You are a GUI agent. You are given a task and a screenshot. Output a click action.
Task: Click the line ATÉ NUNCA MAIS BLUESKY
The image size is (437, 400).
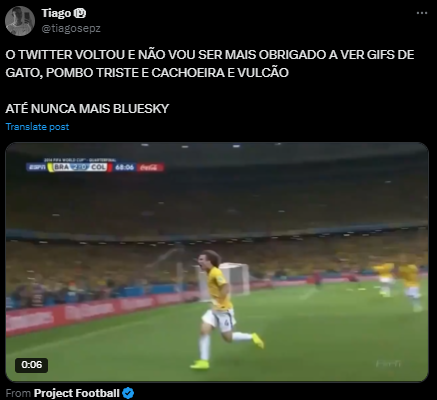click(87, 109)
